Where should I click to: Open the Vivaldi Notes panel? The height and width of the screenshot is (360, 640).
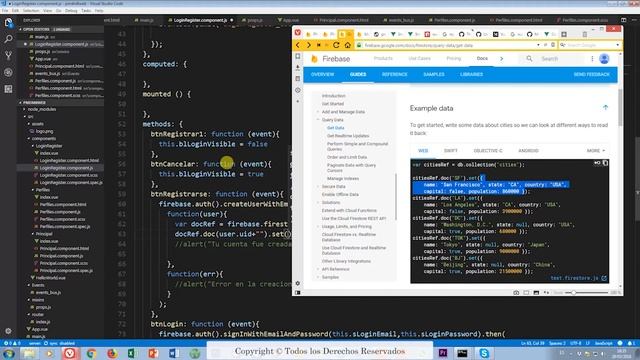pyautogui.click(x=298, y=78)
